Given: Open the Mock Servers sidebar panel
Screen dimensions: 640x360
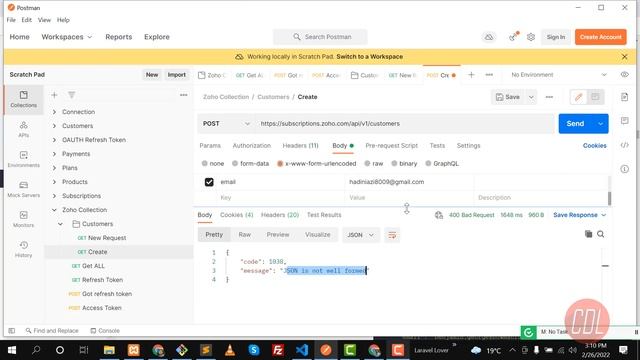Looking at the screenshot, I should [x=23, y=189].
